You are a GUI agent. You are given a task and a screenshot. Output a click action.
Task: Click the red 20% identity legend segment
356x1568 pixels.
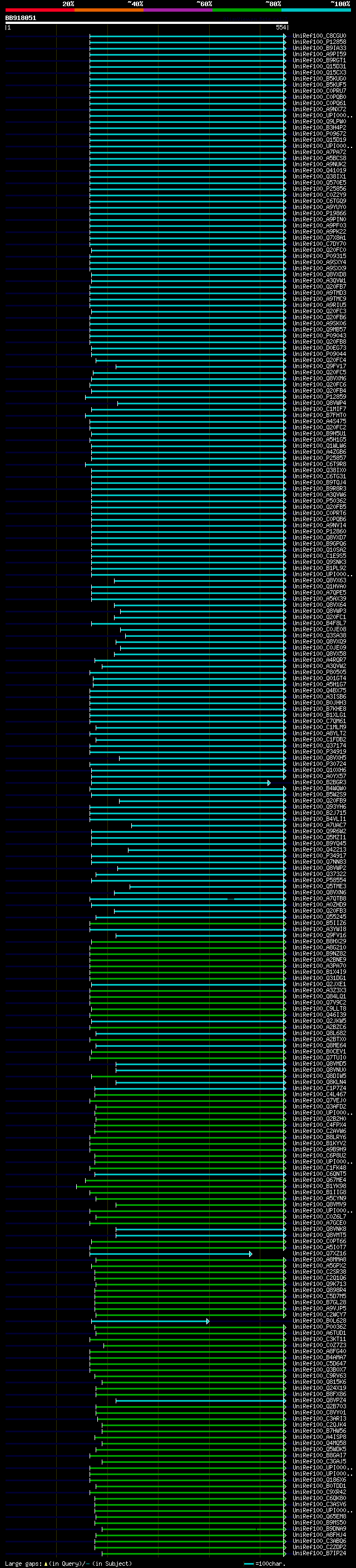point(40,10)
